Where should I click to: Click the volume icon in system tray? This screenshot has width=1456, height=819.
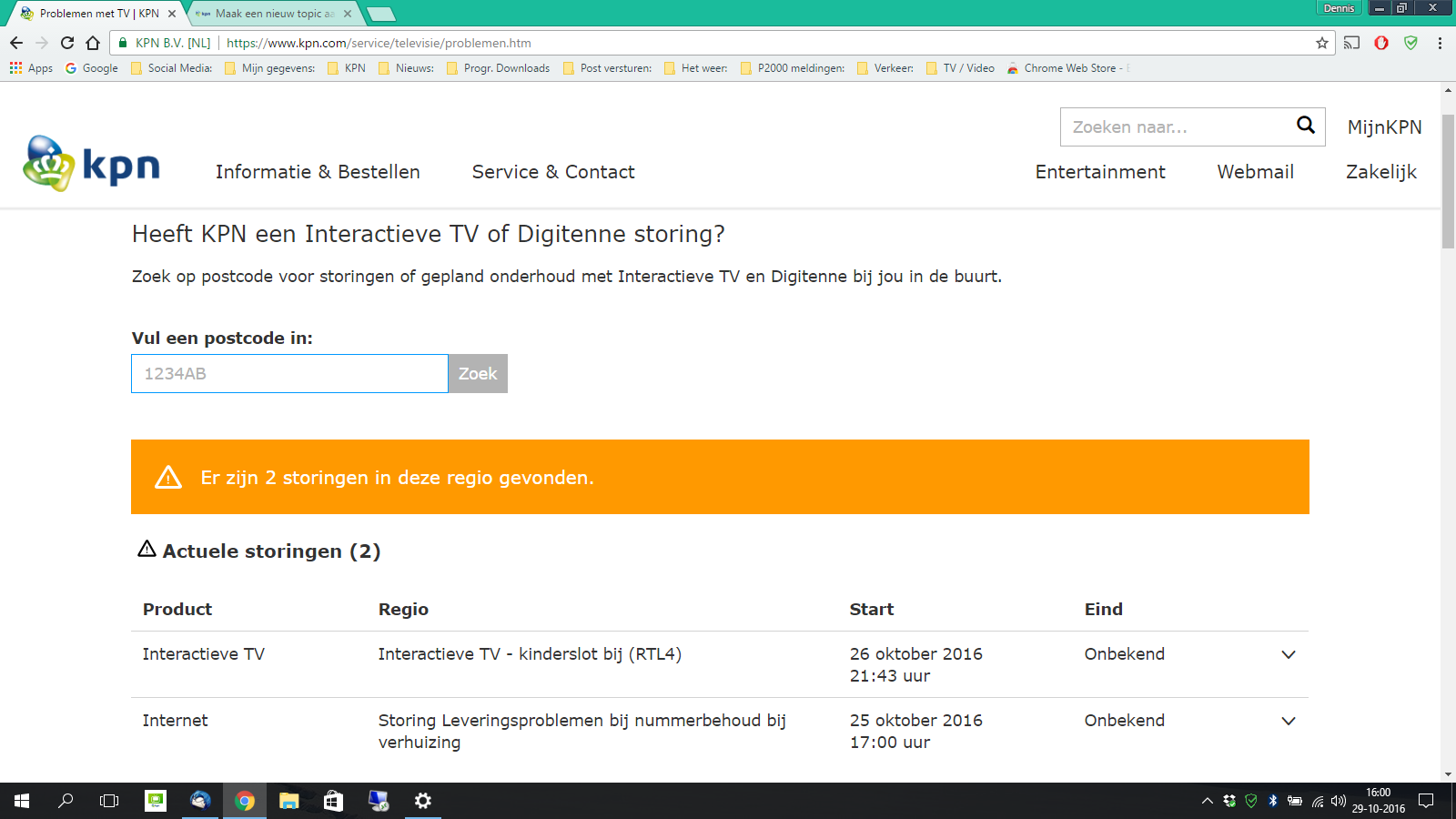(x=1338, y=801)
